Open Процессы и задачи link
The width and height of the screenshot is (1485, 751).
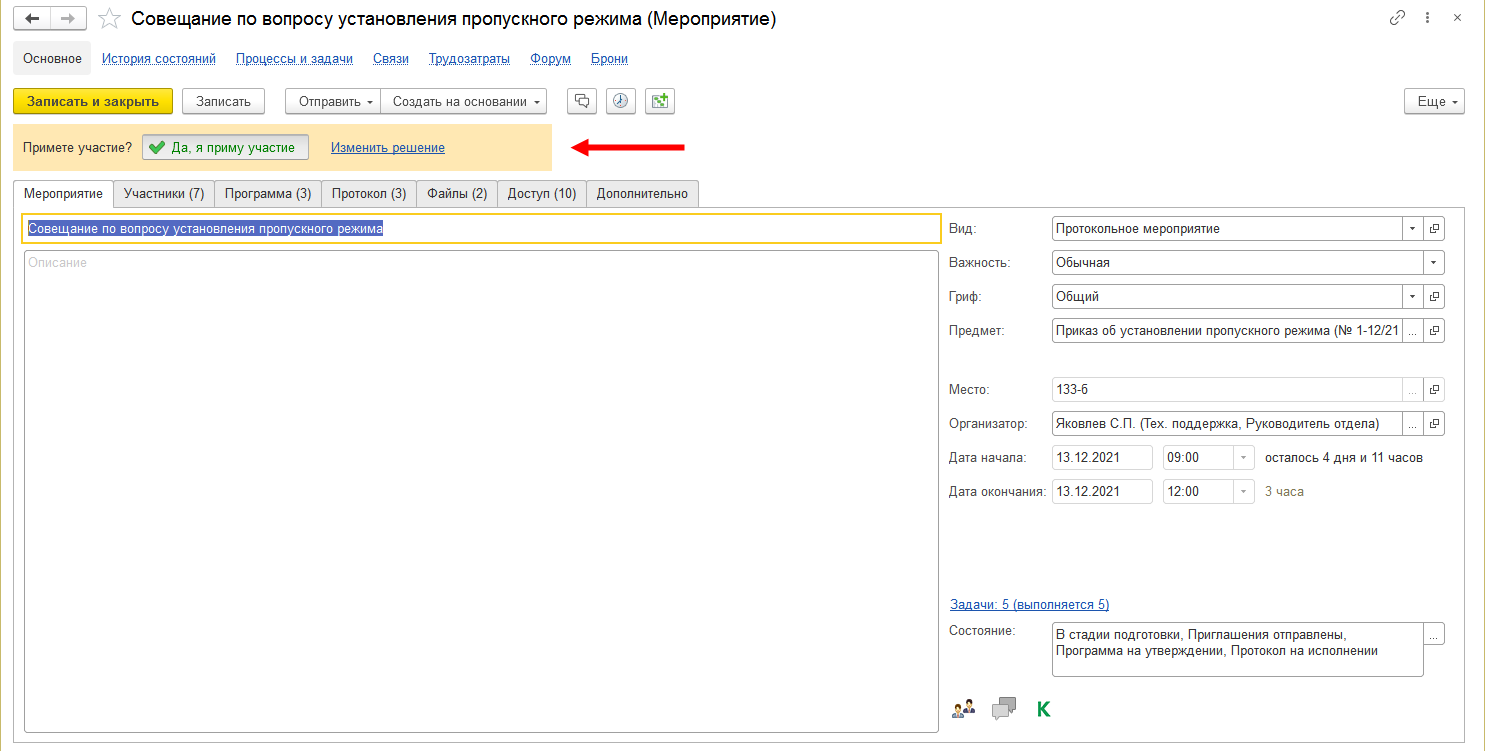click(x=294, y=59)
